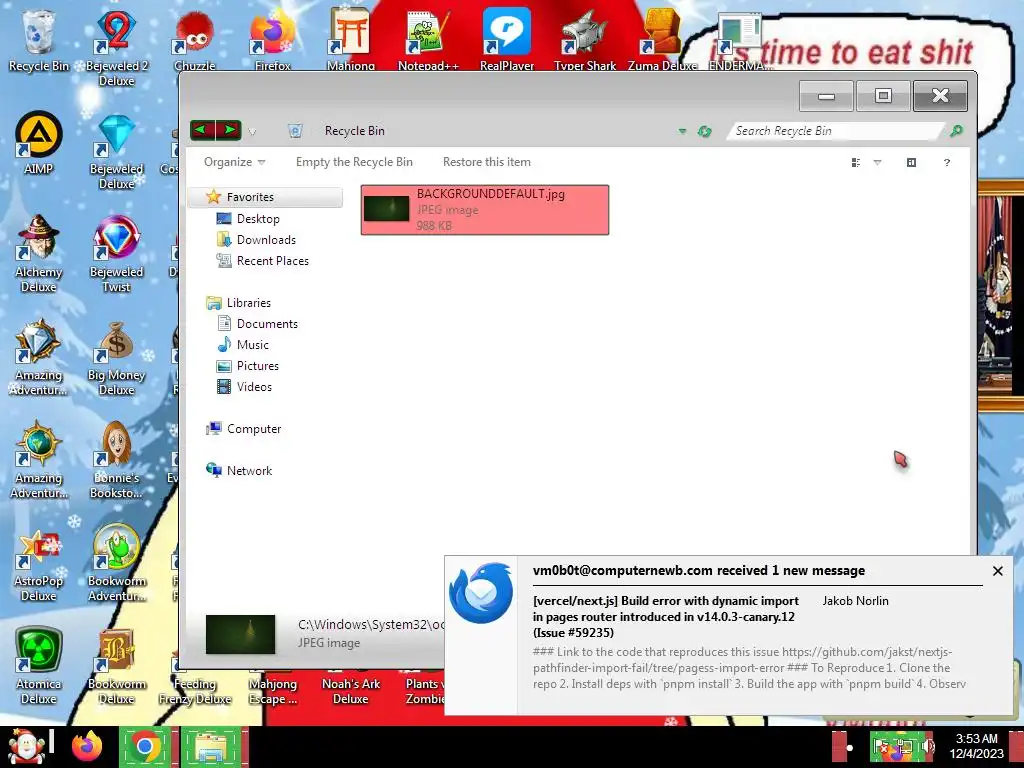Click the Santa Start button

[x=26, y=747]
